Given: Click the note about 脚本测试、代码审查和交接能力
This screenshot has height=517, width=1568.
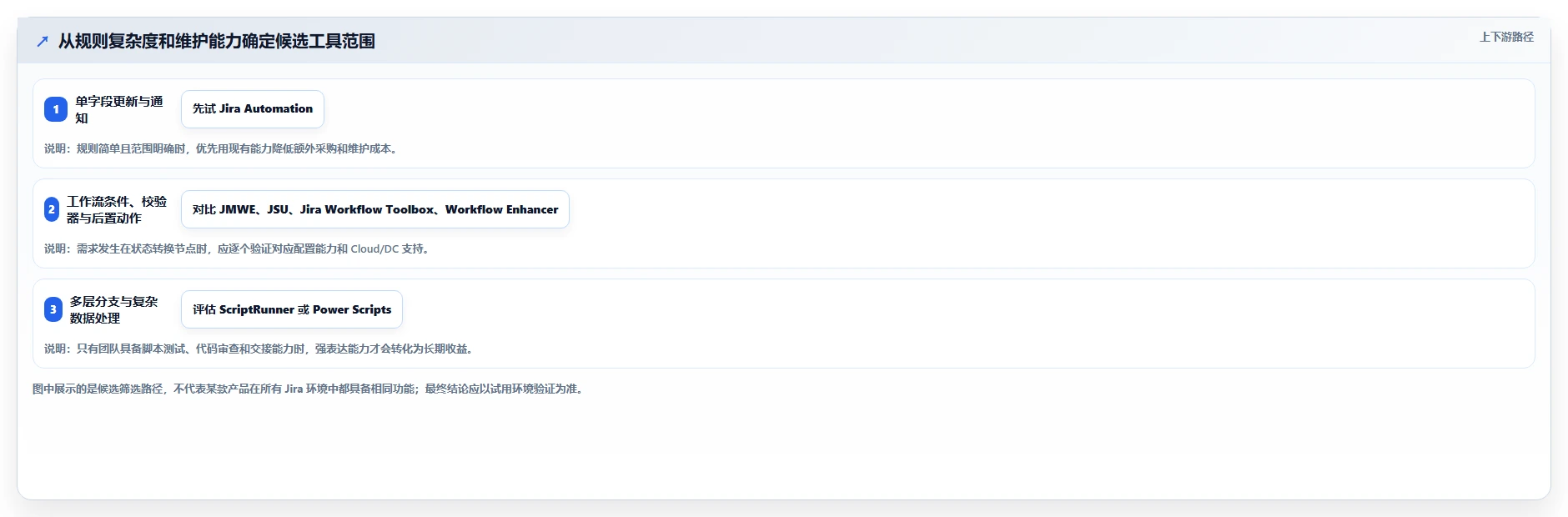Looking at the screenshot, I should 261,349.
